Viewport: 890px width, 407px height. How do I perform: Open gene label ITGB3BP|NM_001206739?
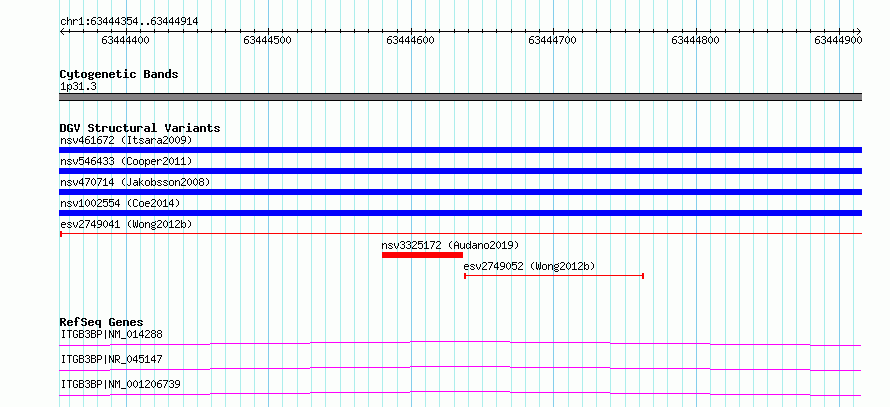[120, 385]
